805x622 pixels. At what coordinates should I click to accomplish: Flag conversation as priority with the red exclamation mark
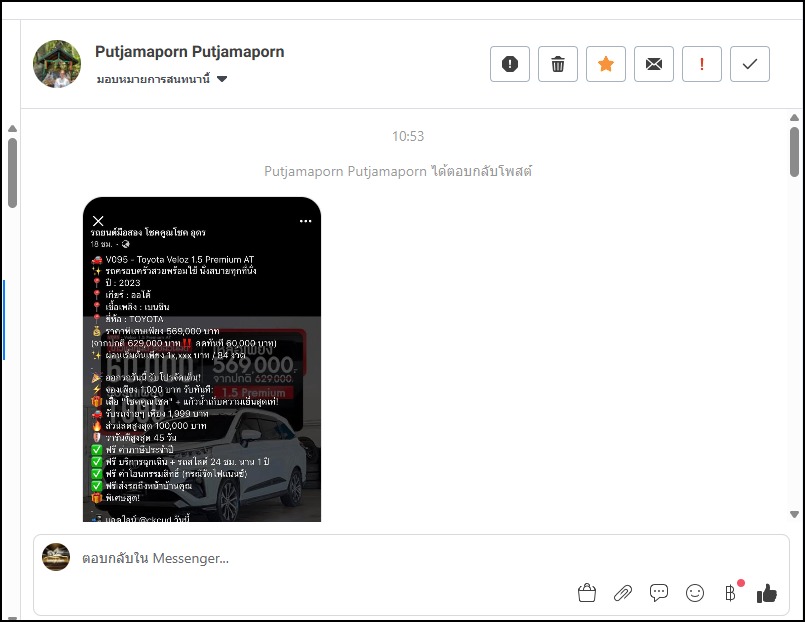pyautogui.click(x=702, y=64)
